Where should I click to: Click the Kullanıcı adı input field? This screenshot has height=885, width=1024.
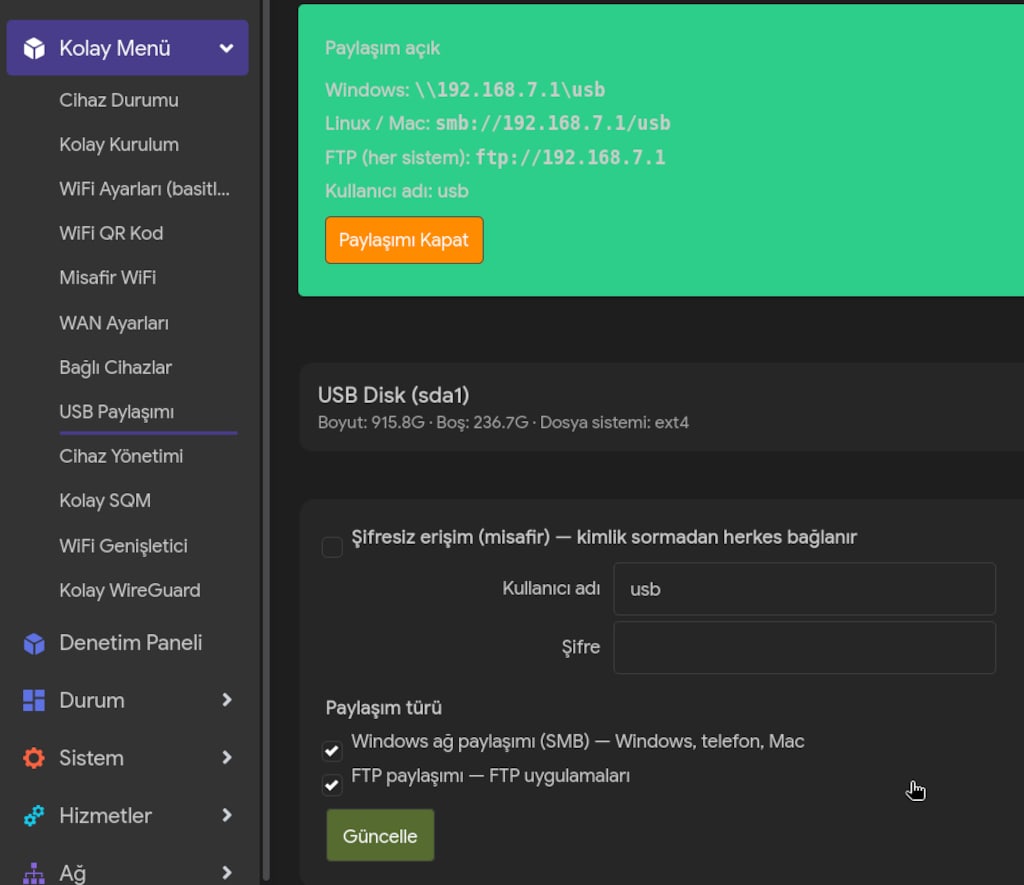[805, 589]
